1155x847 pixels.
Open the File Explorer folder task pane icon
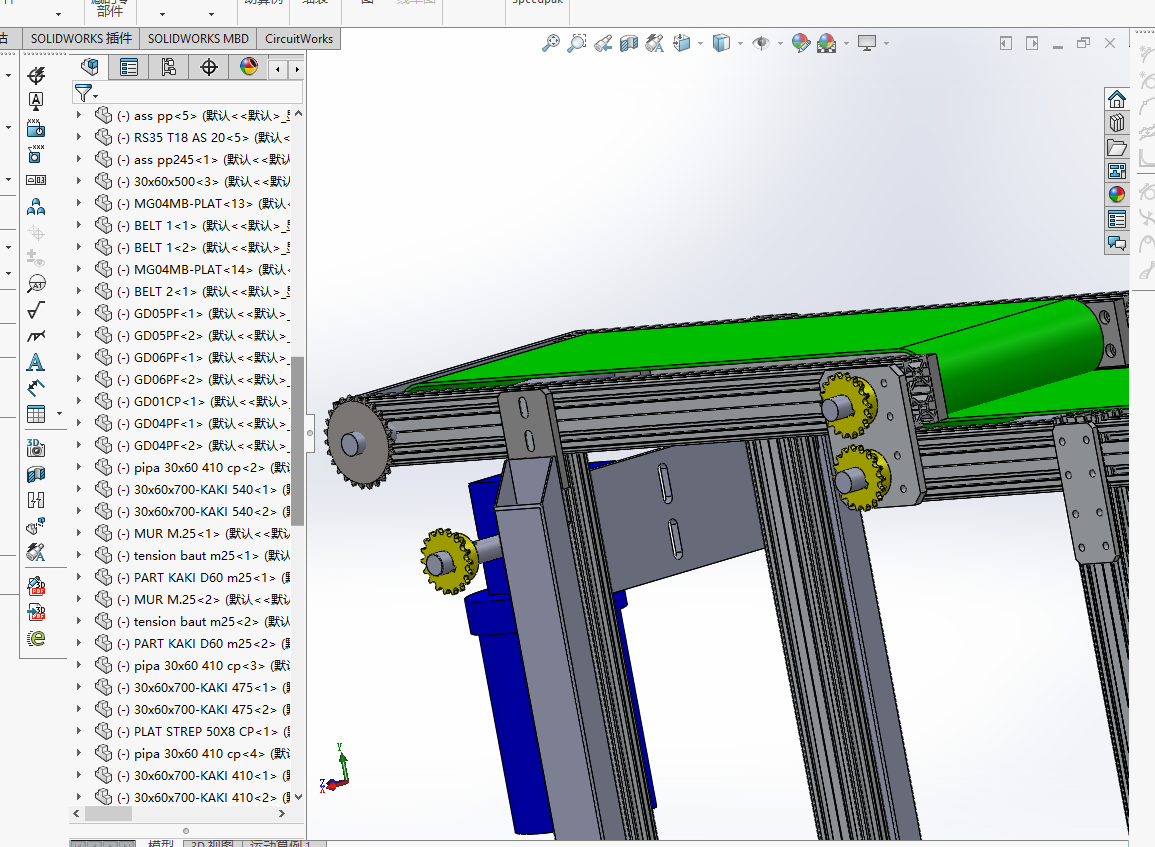coord(1117,147)
